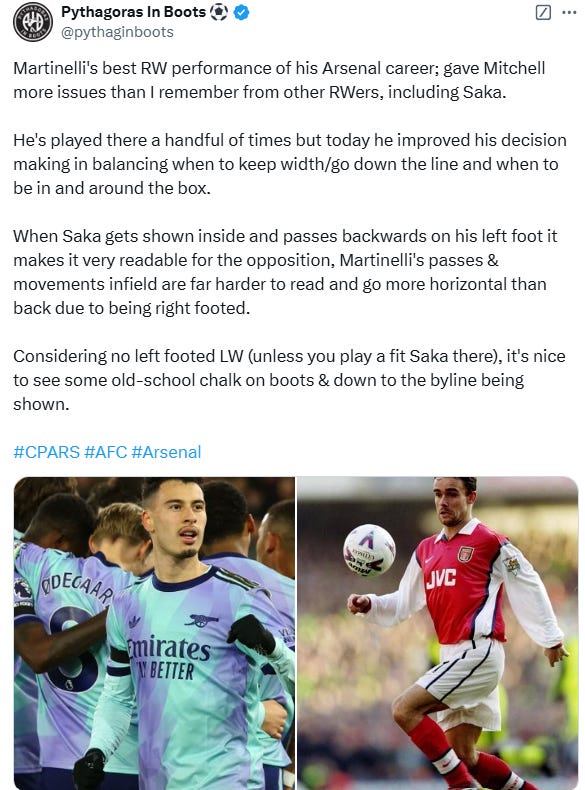Click the paragraph starting "Considering no left footed"
Screen dimensions: 585x790
pyautogui.click(x=289, y=380)
